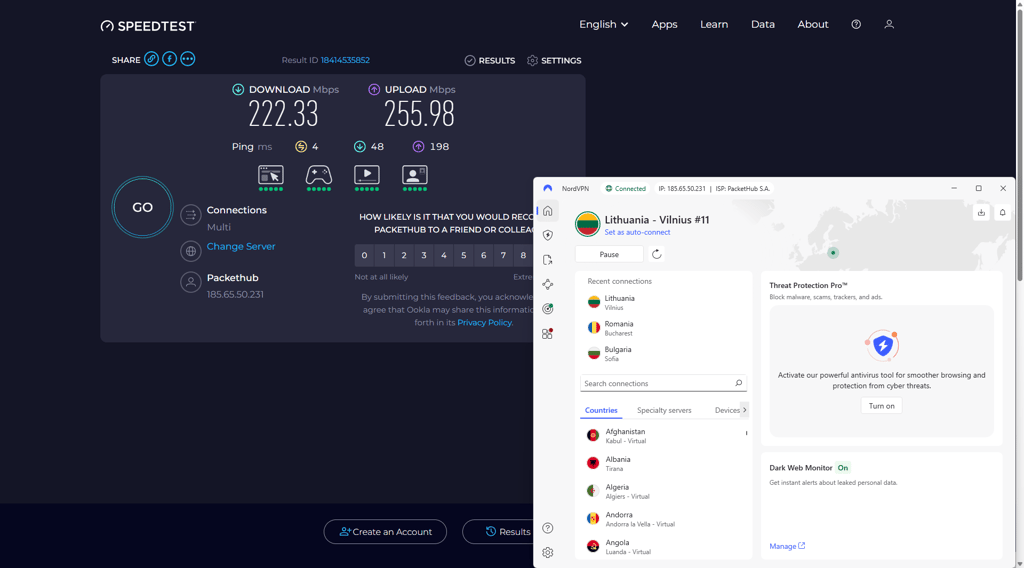Pause the NordVPN connection
The image size is (1024, 568).
tap(609, 255)
